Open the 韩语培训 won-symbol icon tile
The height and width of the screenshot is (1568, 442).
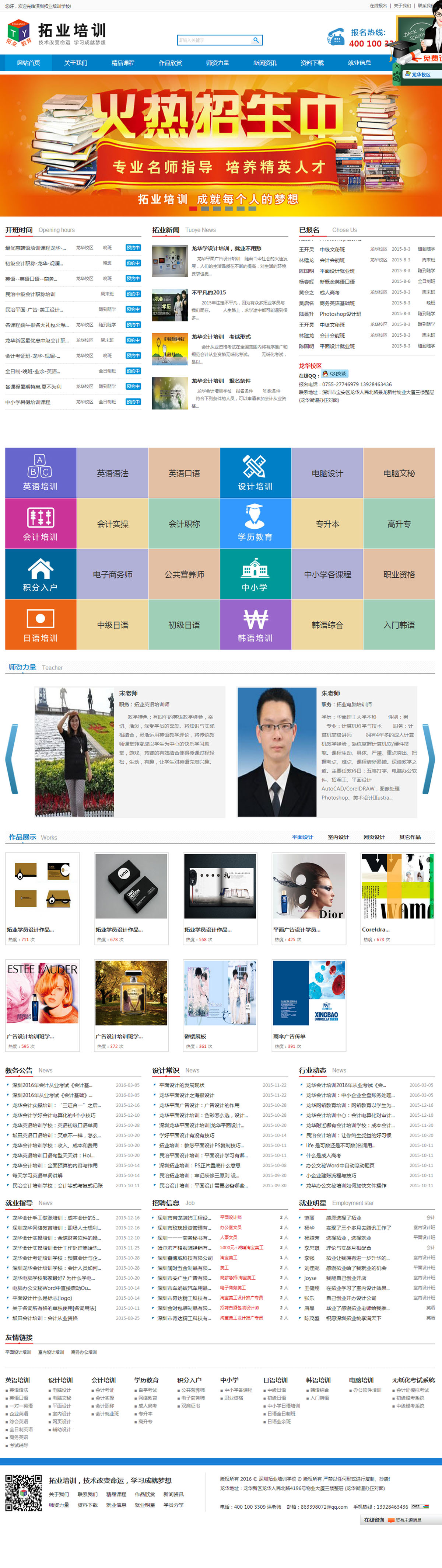[x=255, y=625]
